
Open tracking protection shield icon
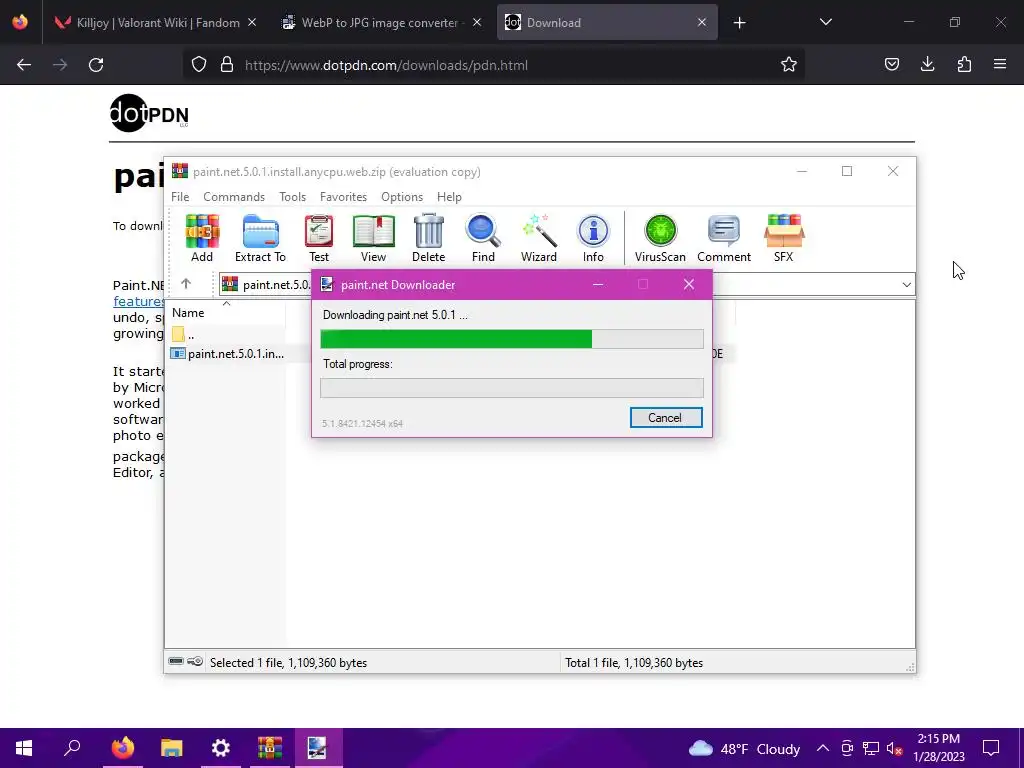[x=199, y=65]
